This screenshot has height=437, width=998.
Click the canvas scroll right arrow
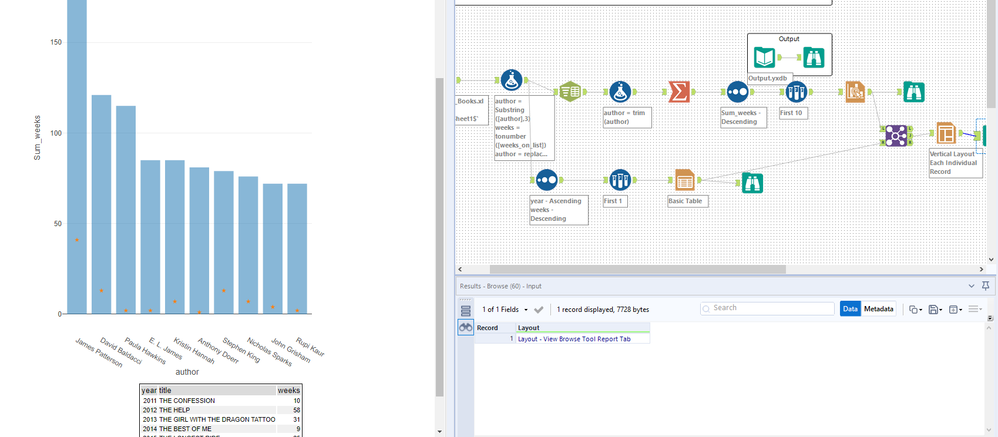pos(982,269)
